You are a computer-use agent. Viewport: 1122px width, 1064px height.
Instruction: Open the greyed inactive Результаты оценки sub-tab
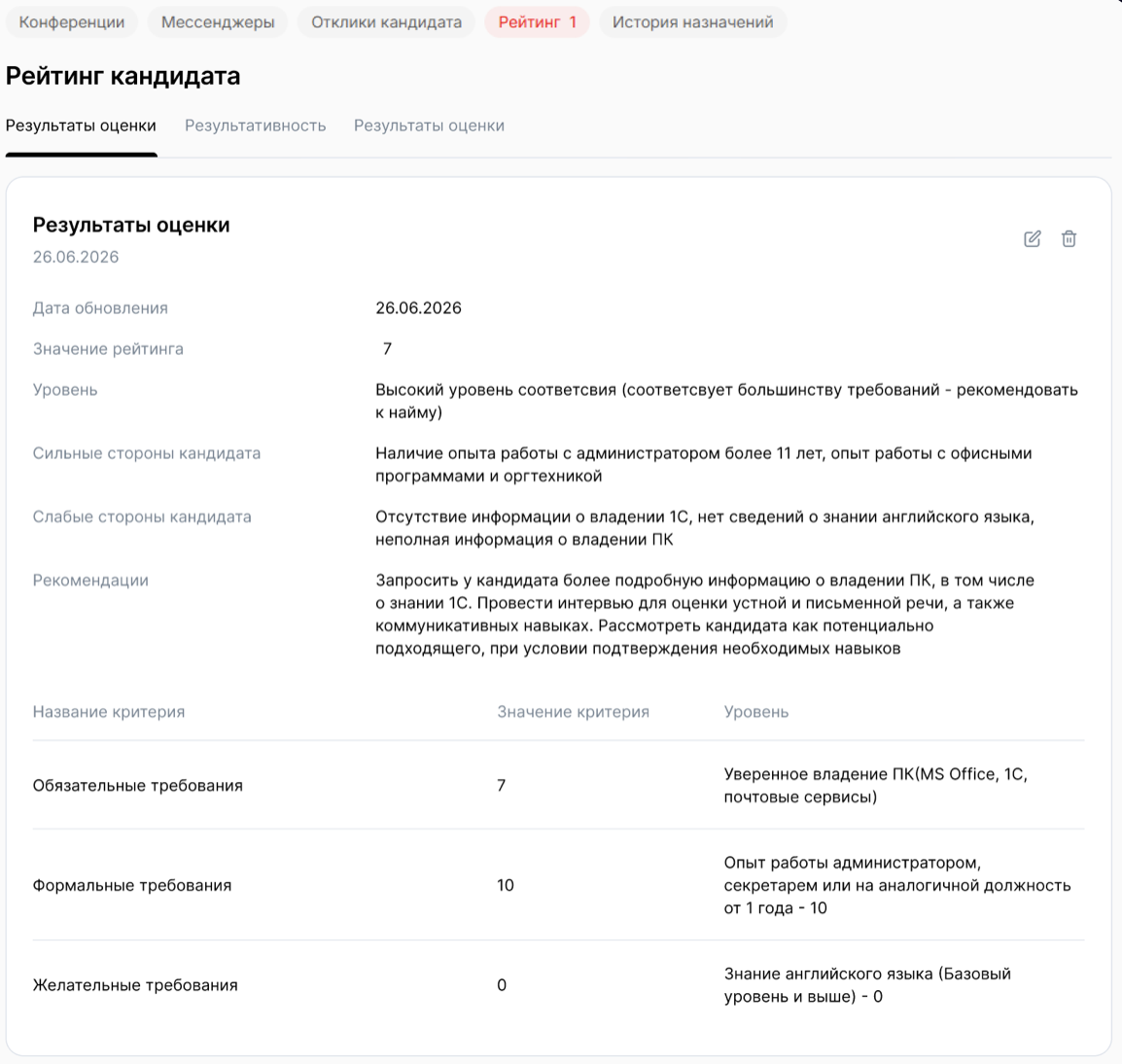coord(429,125)
